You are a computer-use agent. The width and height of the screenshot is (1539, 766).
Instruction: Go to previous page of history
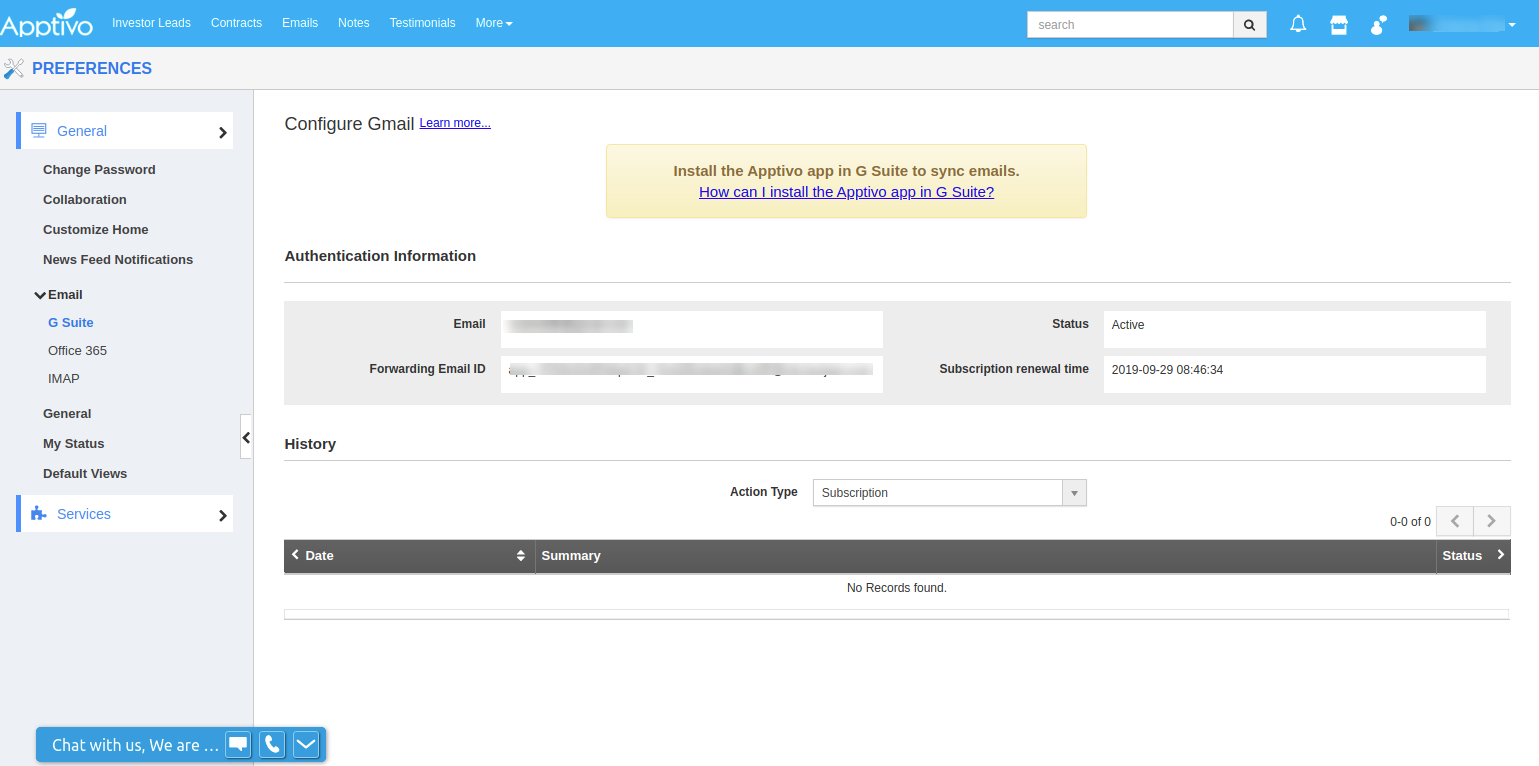1454,521
